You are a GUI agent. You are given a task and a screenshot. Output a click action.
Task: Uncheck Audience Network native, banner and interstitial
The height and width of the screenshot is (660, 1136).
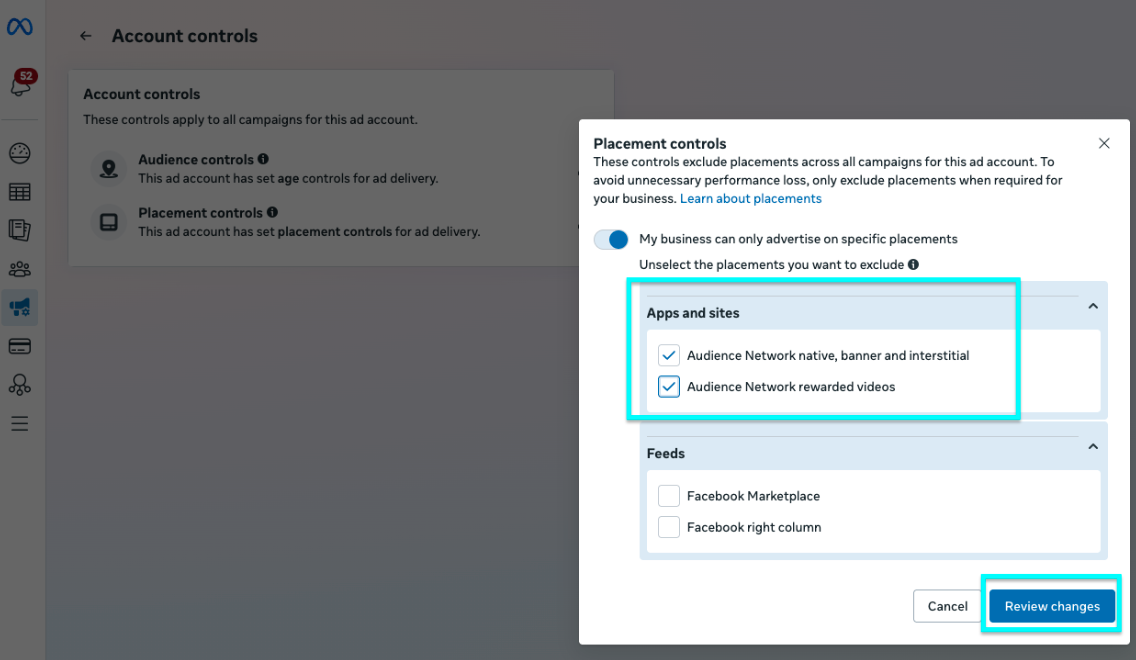[669, 355]
